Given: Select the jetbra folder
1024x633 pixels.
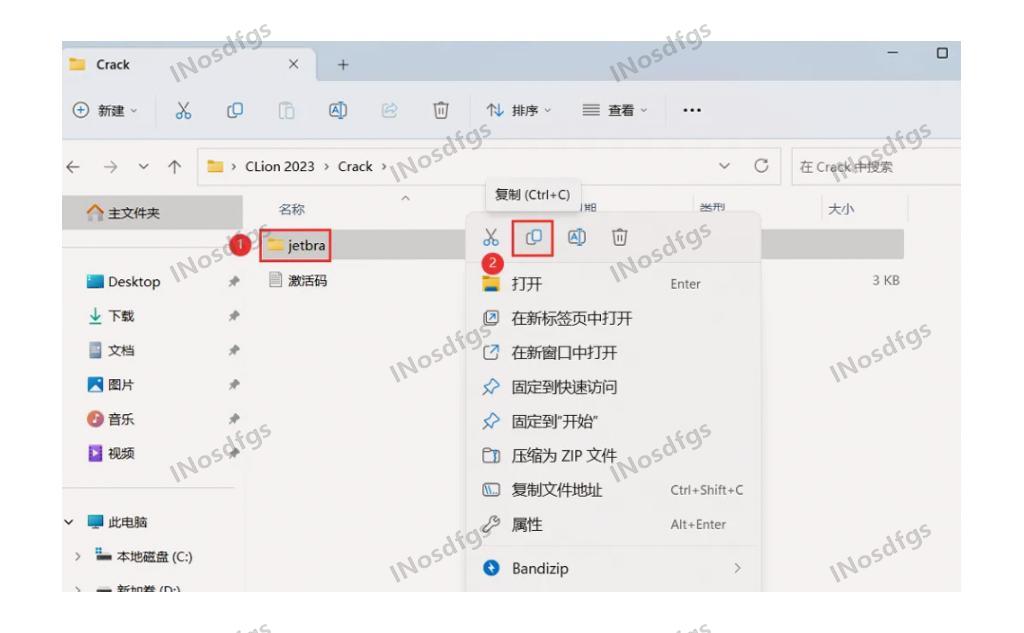Looking at the screenshot, I should coord(296,246).
